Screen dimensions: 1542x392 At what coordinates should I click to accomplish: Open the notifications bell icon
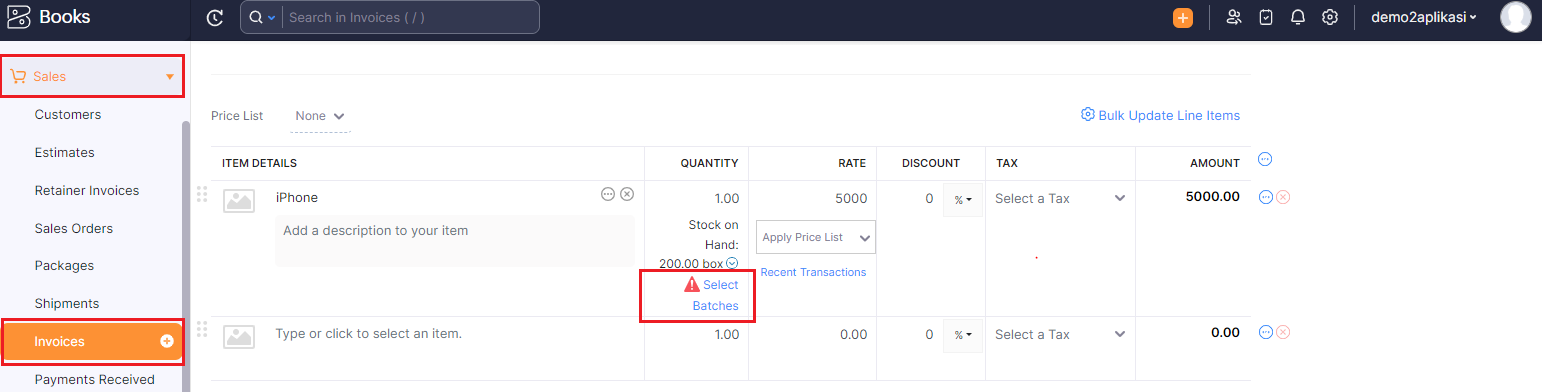pos(1298,17)
